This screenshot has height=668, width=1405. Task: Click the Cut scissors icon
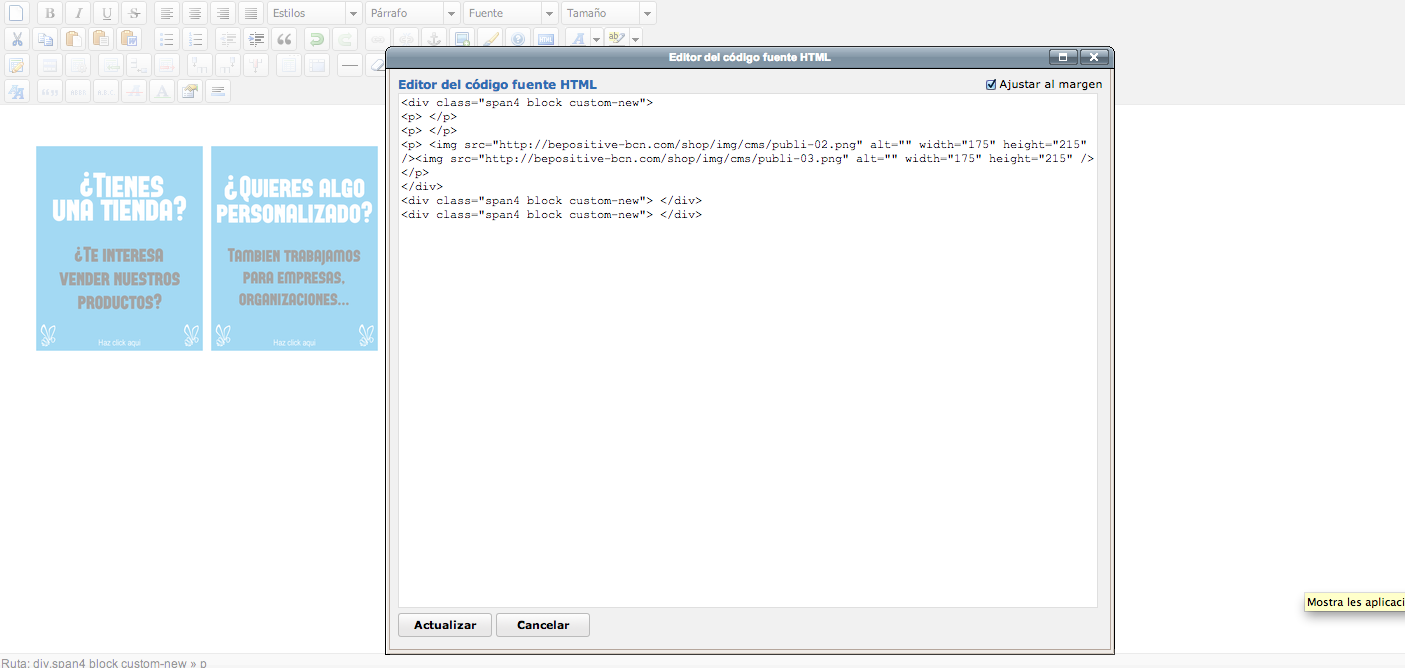click(x=16, y=39)
